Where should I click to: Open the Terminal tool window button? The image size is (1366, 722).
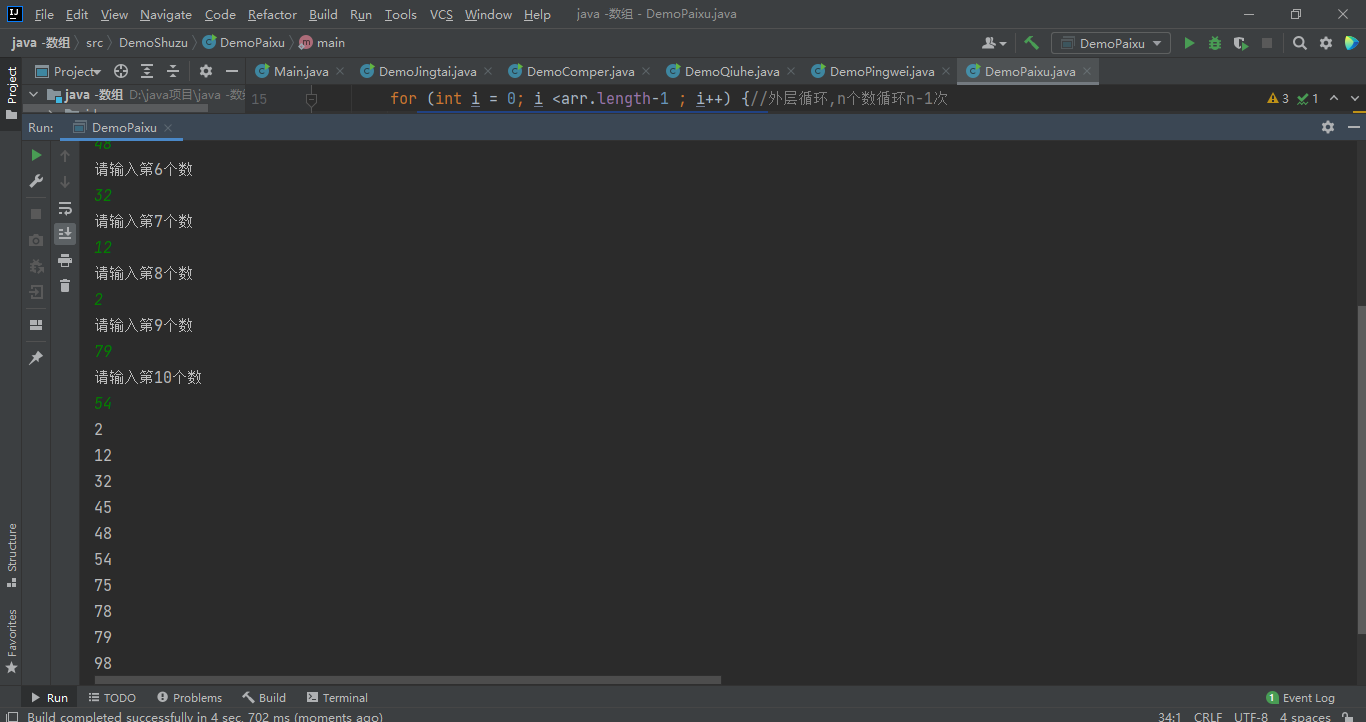[337, 698]
